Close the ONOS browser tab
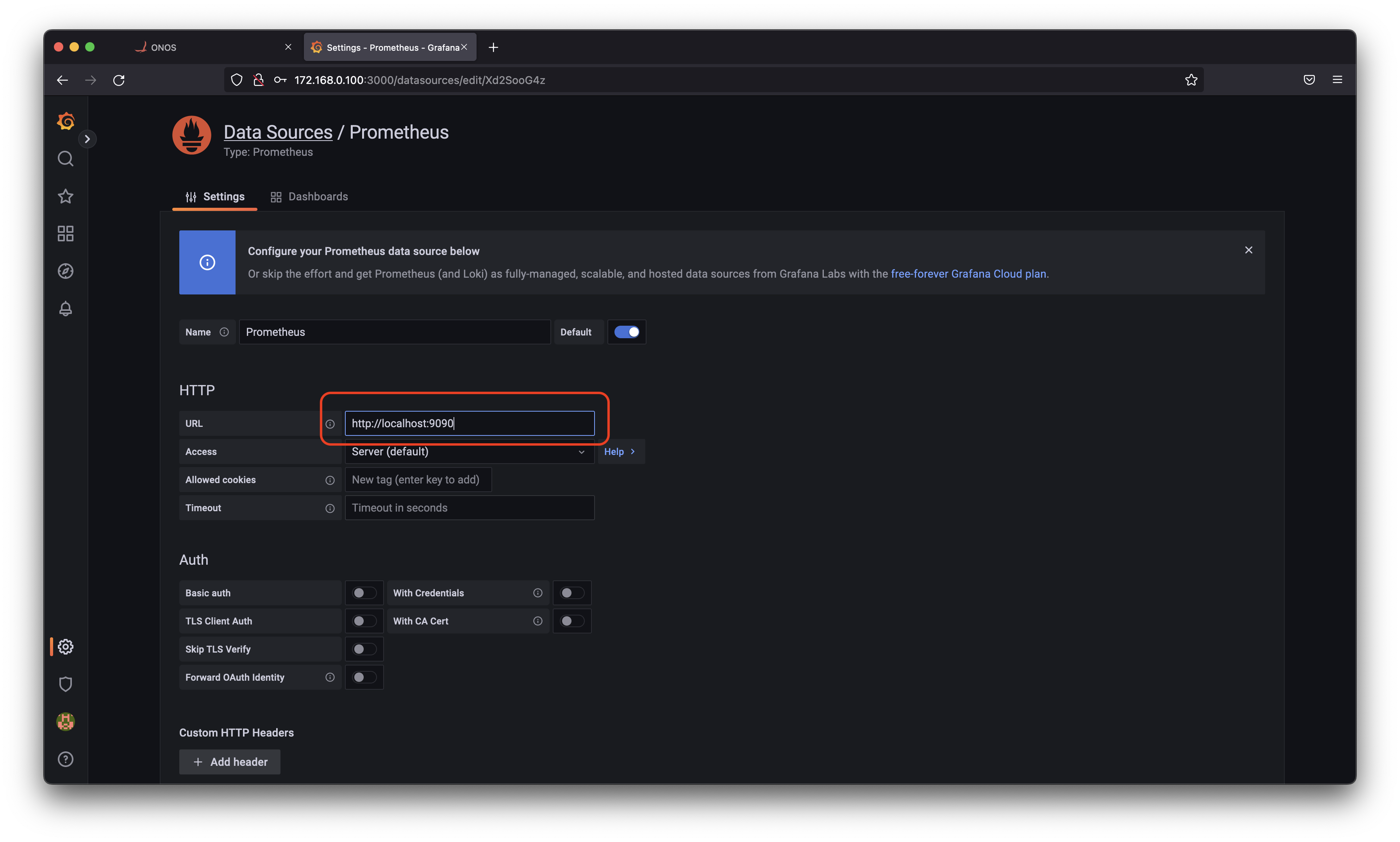 click(x=288, y=47)
